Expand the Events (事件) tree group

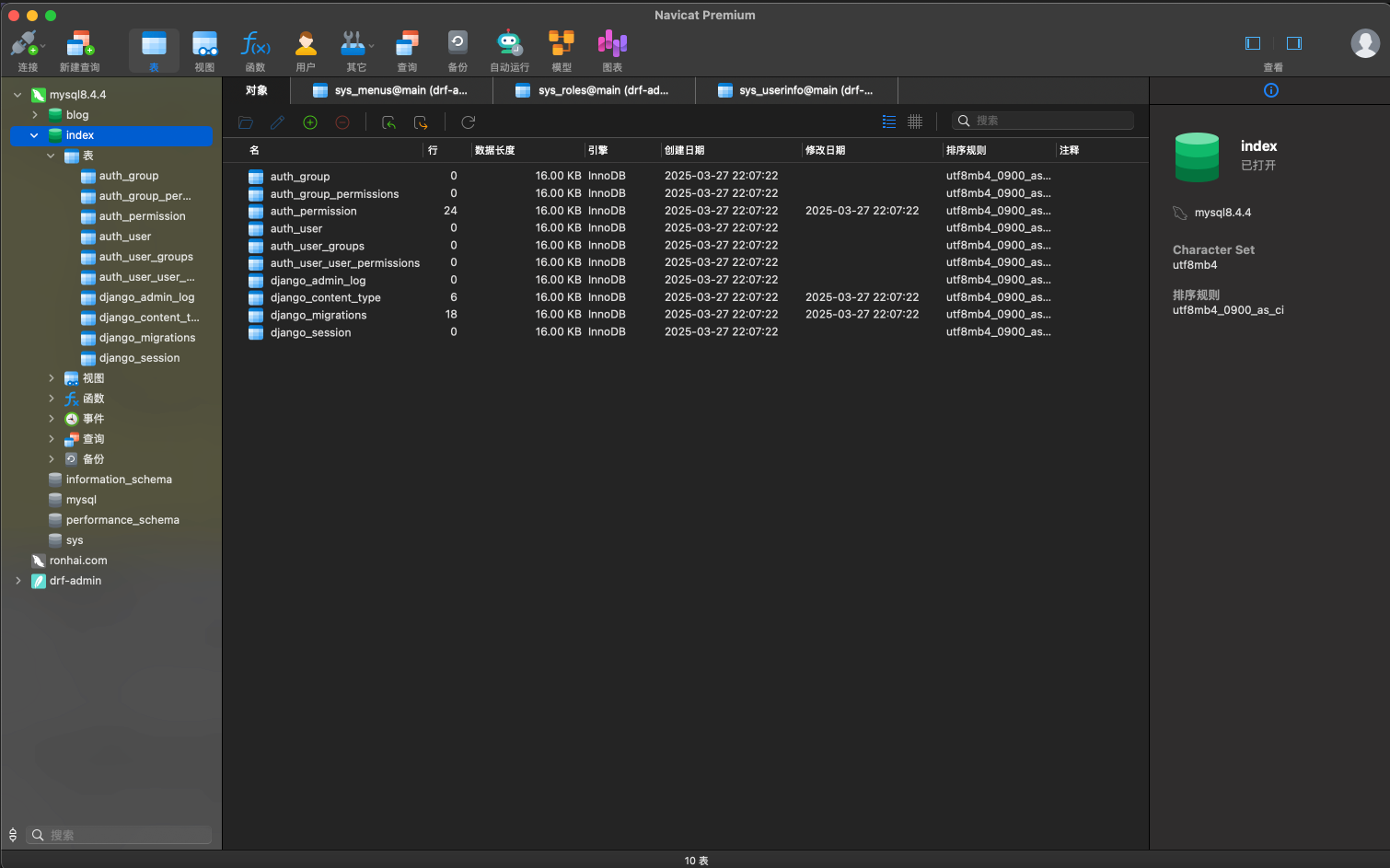52,419
